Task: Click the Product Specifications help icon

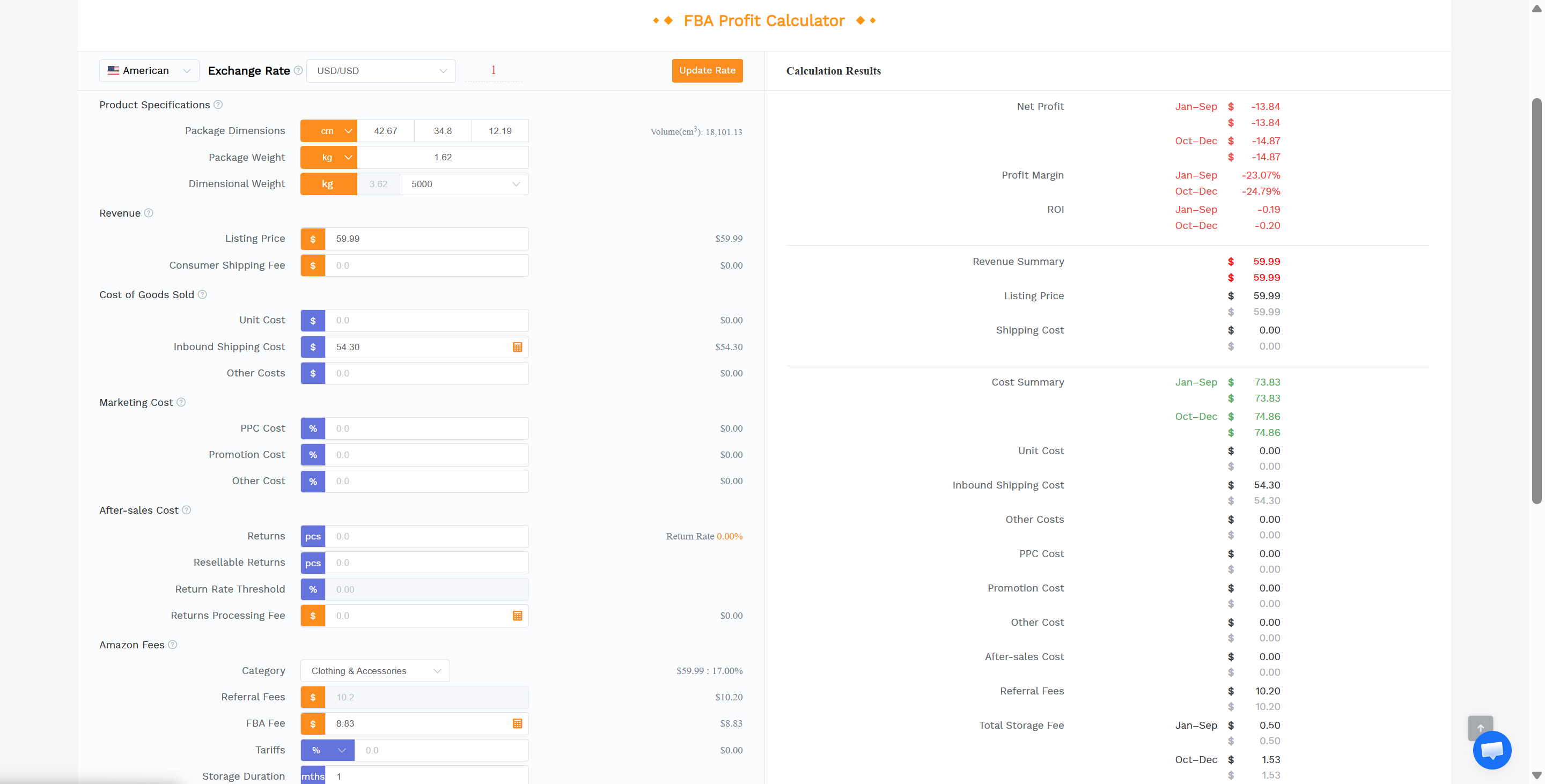Action: coord(218,104)
